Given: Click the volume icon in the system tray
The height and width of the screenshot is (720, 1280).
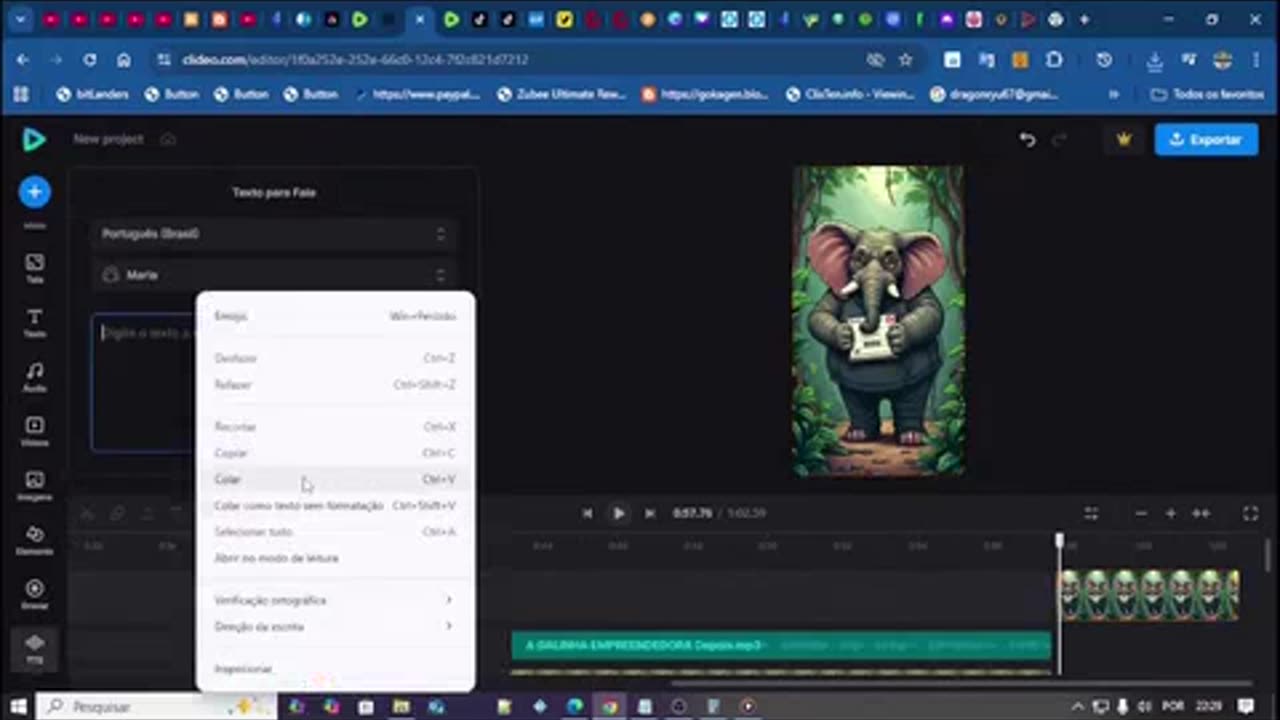Looking at the screenshot, I should pos(1143,707).
